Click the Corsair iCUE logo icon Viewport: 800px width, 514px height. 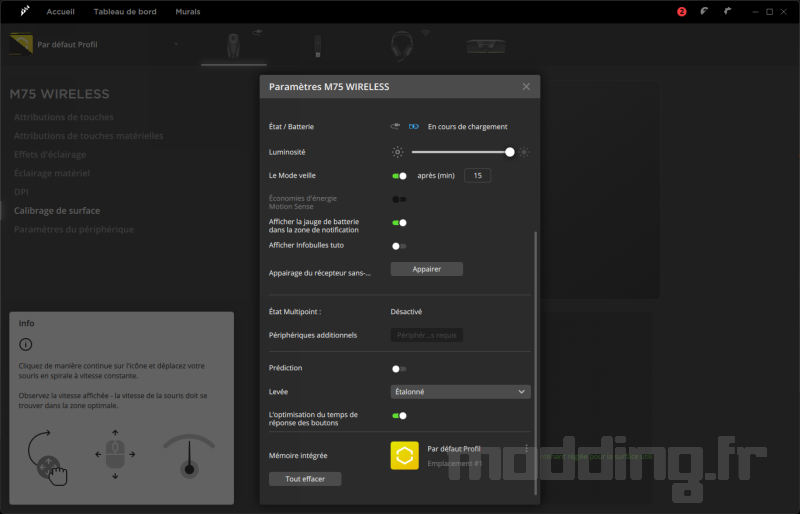coord(24,11)
